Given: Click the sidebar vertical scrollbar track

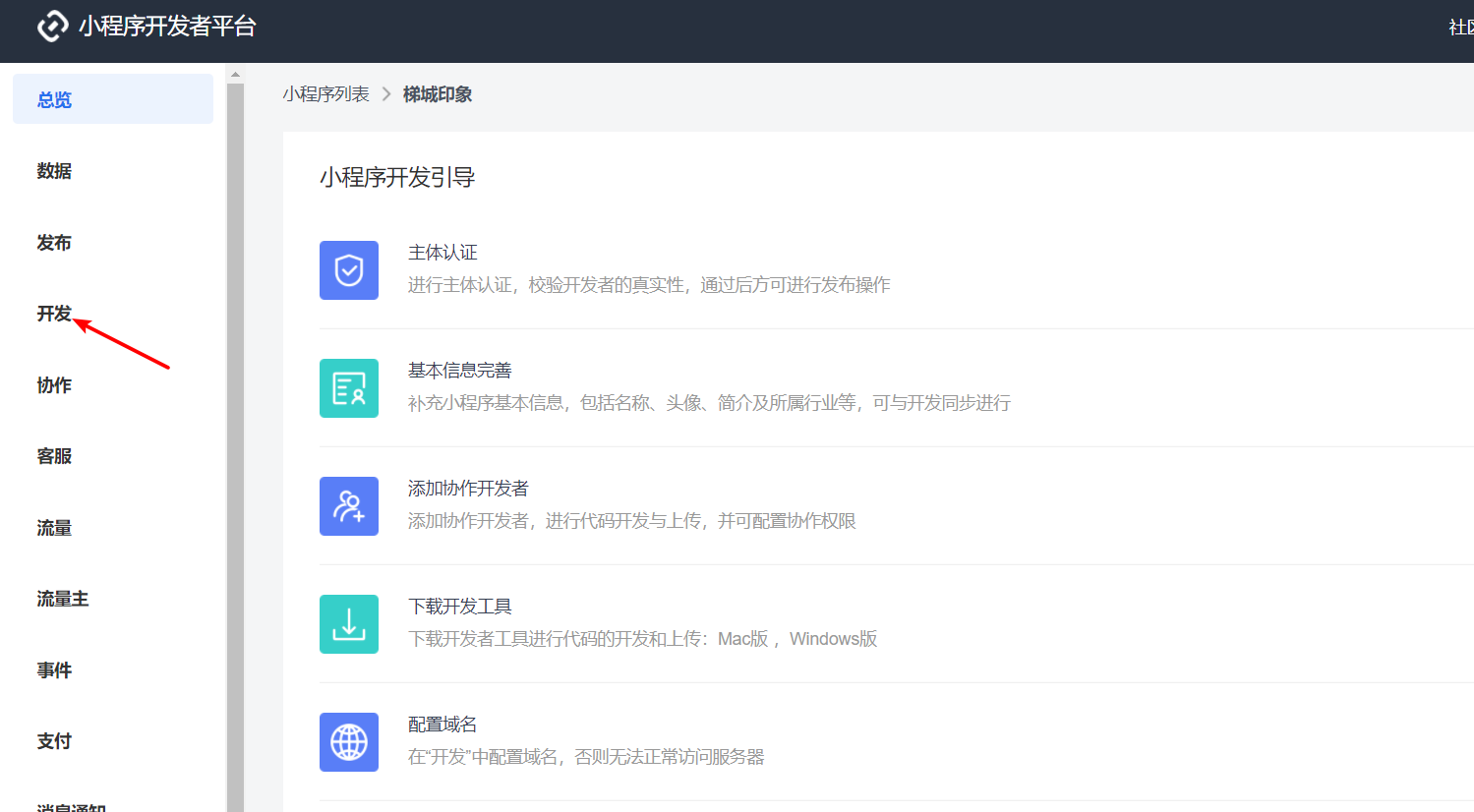Looking at the screenshot, I should click(235, 447).
